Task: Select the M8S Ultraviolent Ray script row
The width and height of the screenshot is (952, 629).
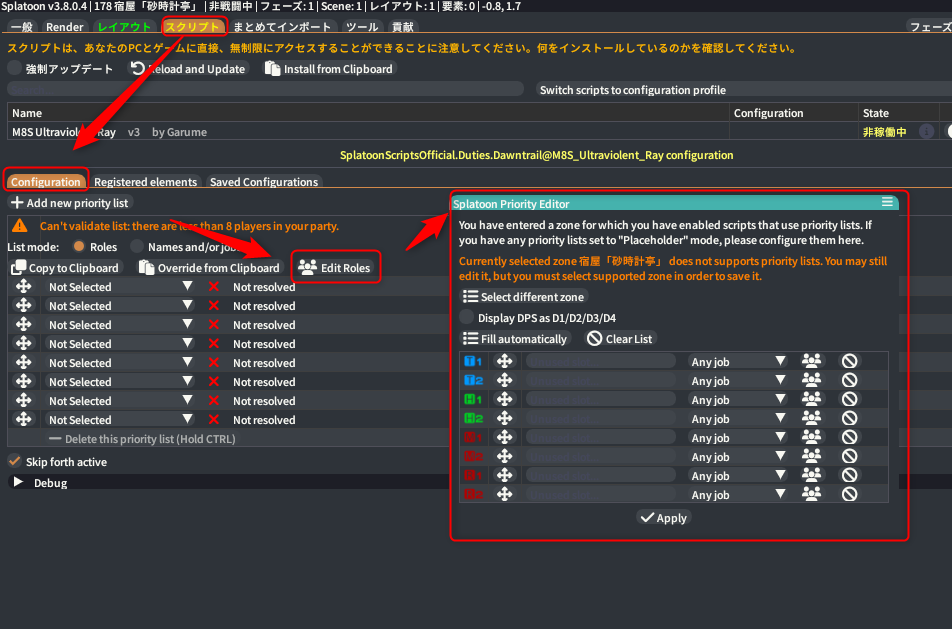Action: pyautogui.click(x=368, y=132)
